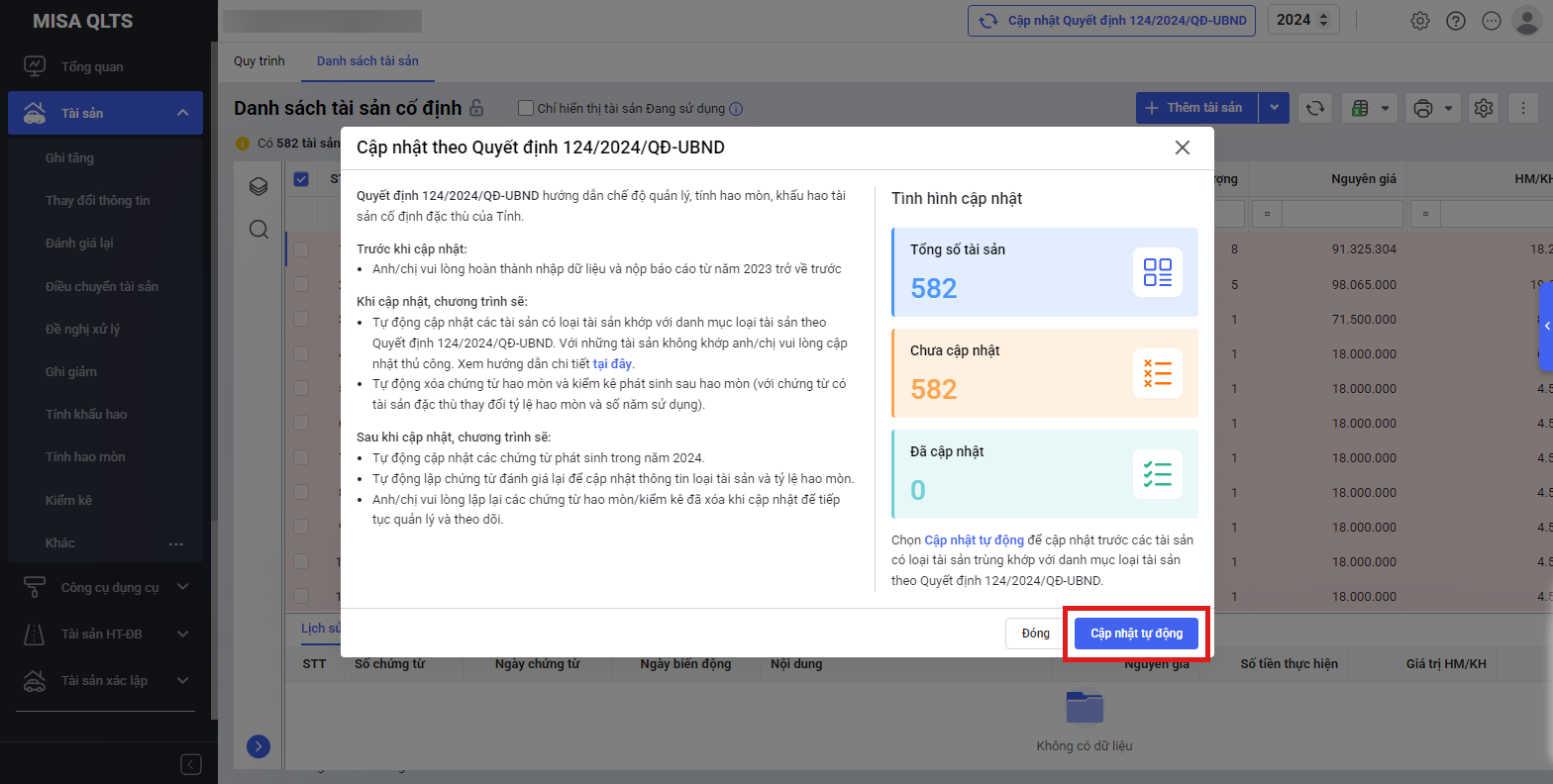Click the search magnifier icon
This screenshot has width=1553, height=784.
[x=259, y=230]
